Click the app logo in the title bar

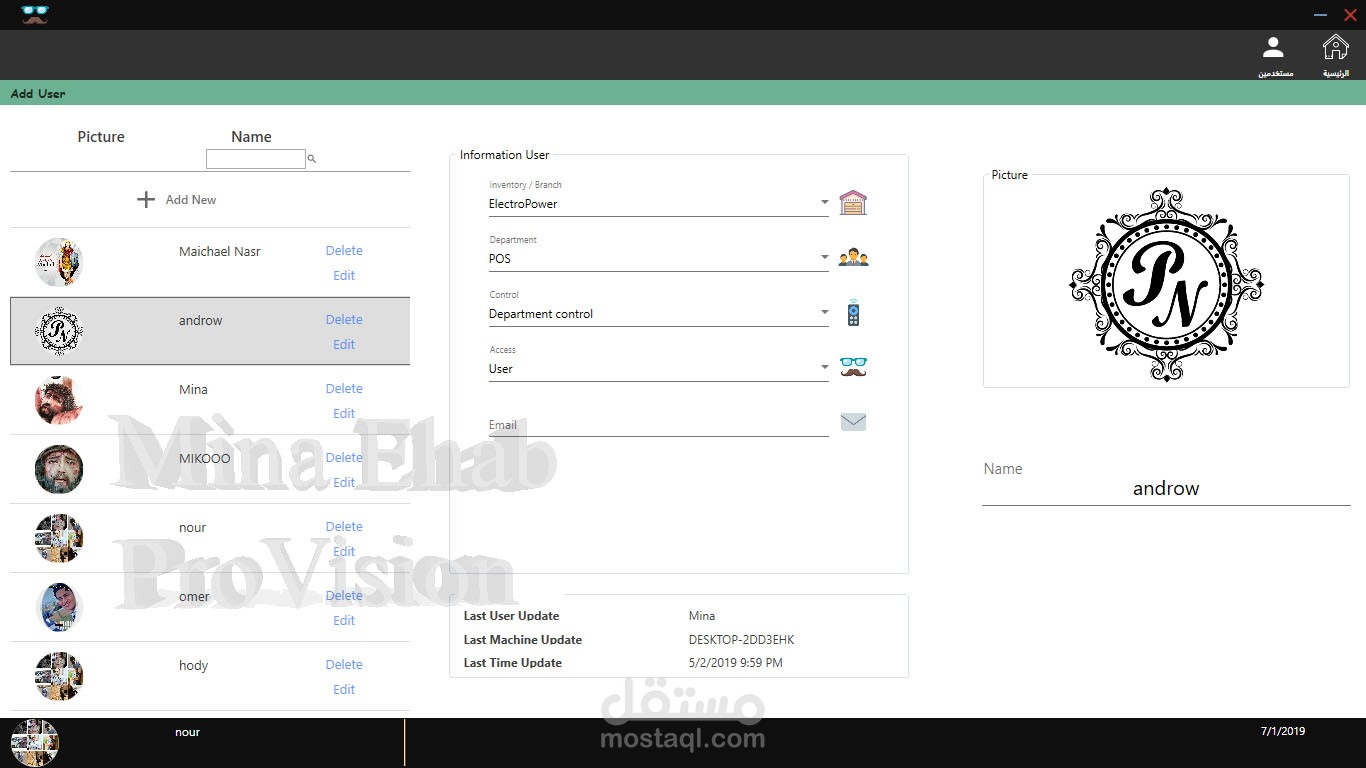click(x=35, y=15)
